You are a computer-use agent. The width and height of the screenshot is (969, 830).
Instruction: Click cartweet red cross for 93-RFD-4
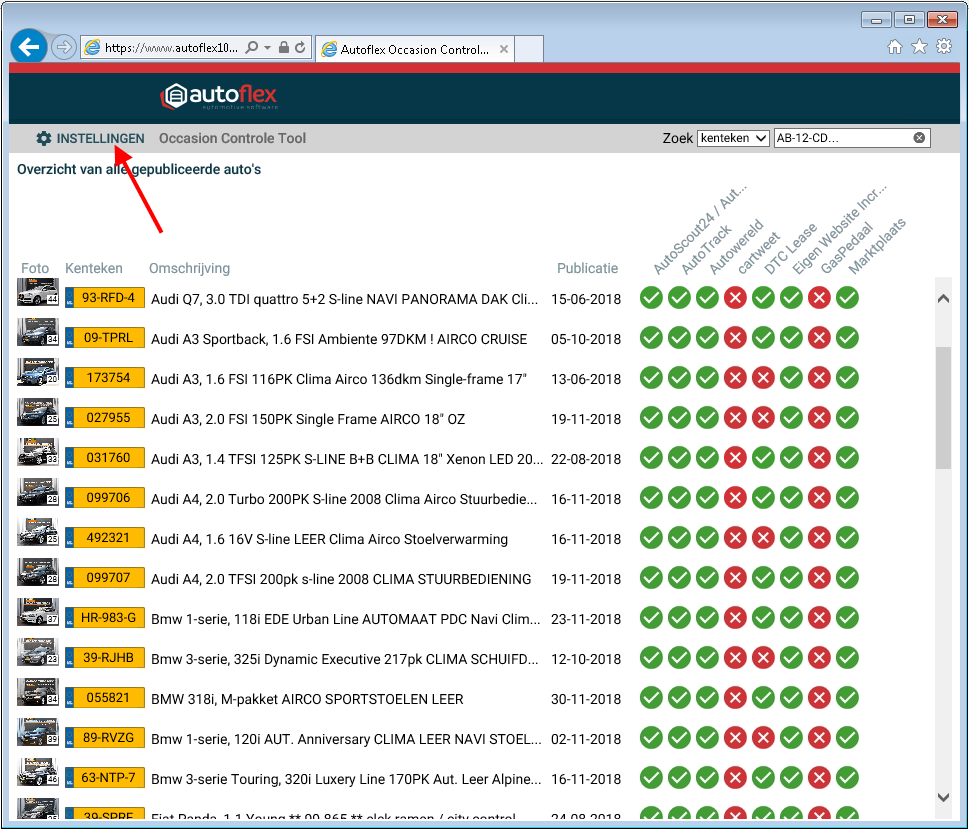(735, 298)
